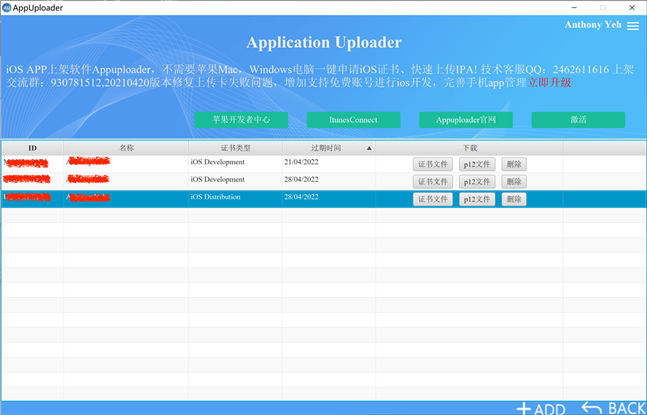647x415 pixels.
Task: Sort by the 证书类型 column header
Action: click(x=235, y=148)
